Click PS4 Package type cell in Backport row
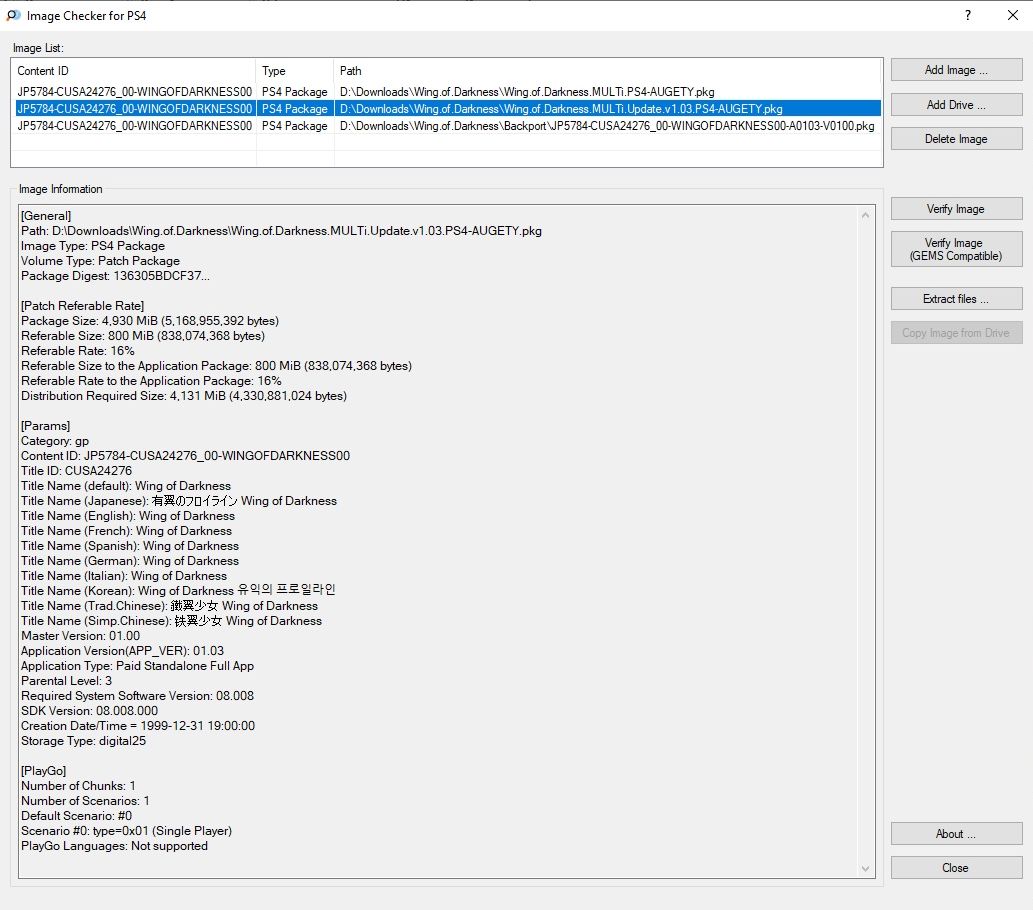1033x910 pixels. [294, 126]
